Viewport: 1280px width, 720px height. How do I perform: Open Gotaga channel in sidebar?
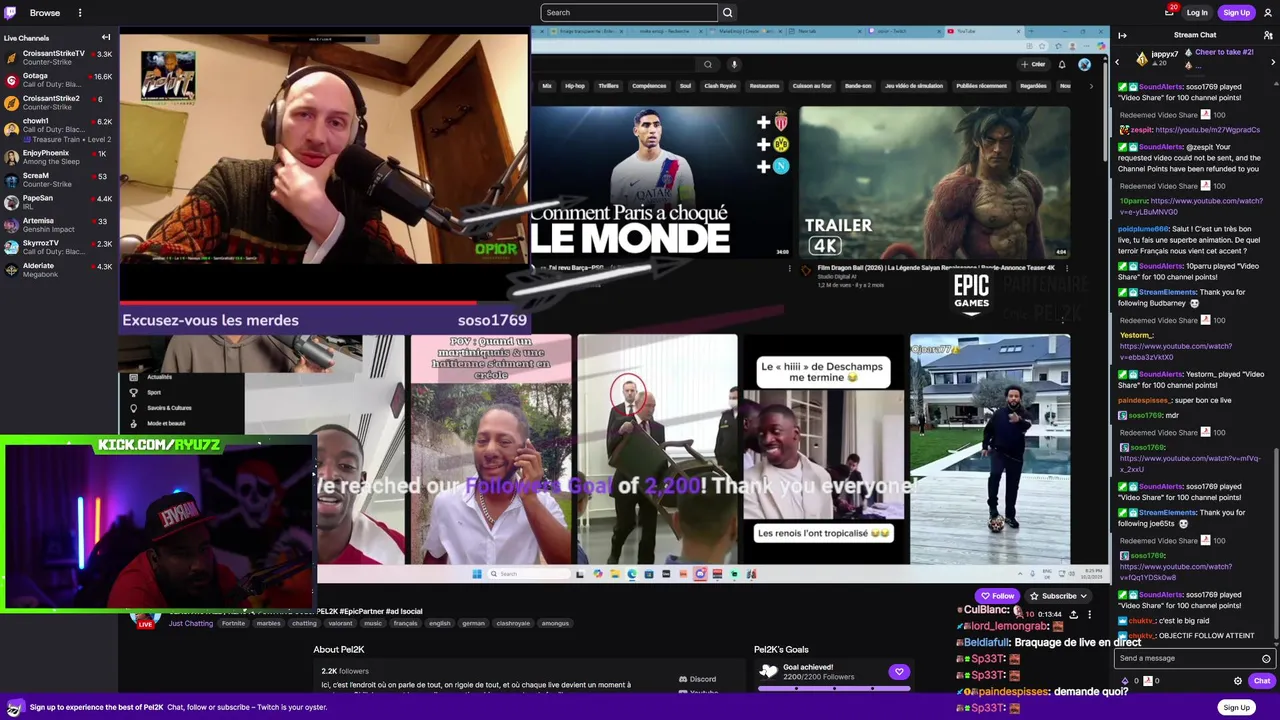tap(59, 80)
